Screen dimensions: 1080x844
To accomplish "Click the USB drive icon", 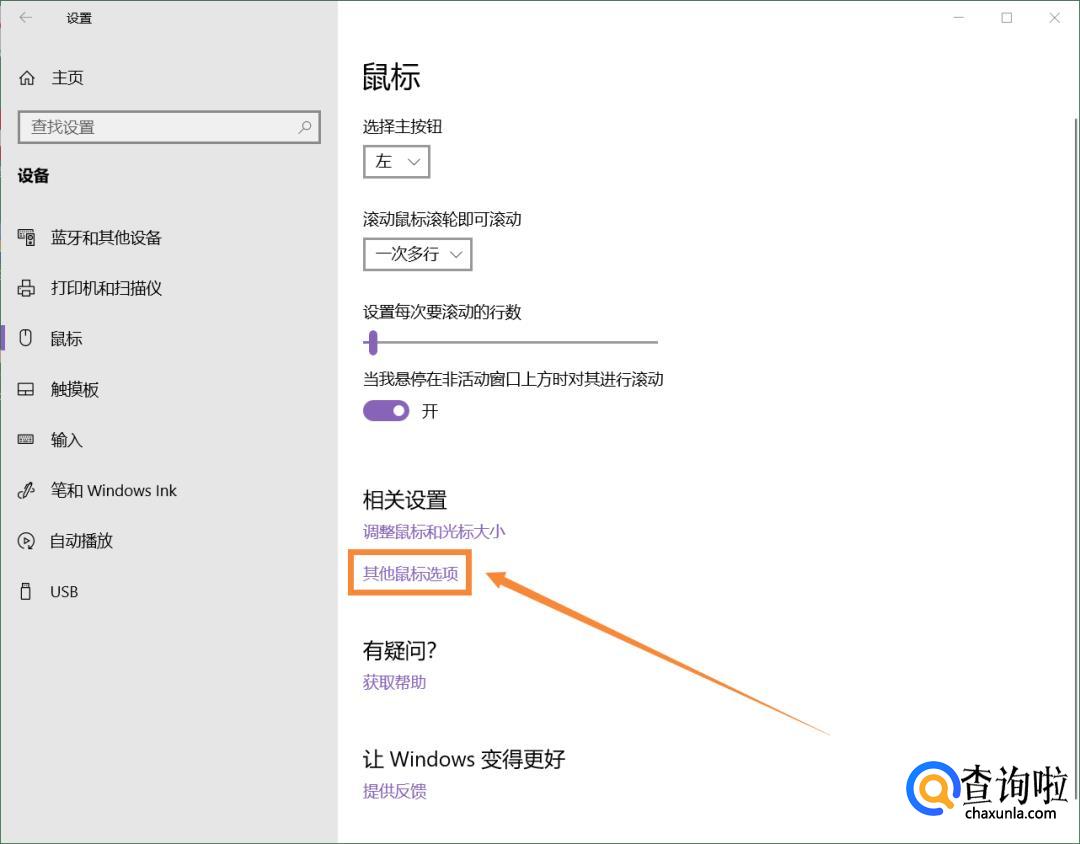I will [x=26, y=591].
